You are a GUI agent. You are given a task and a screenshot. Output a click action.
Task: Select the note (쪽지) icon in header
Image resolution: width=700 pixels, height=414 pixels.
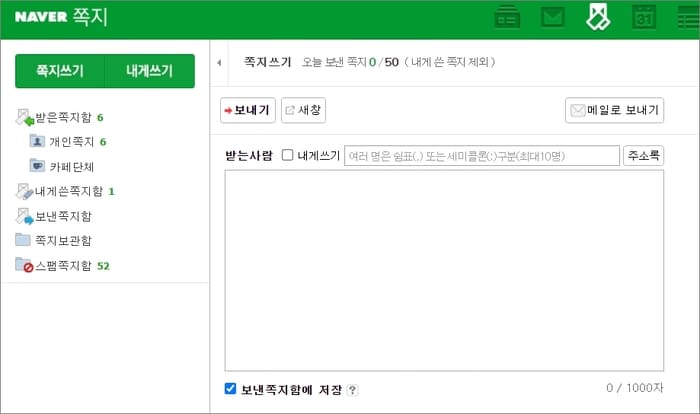598,17
